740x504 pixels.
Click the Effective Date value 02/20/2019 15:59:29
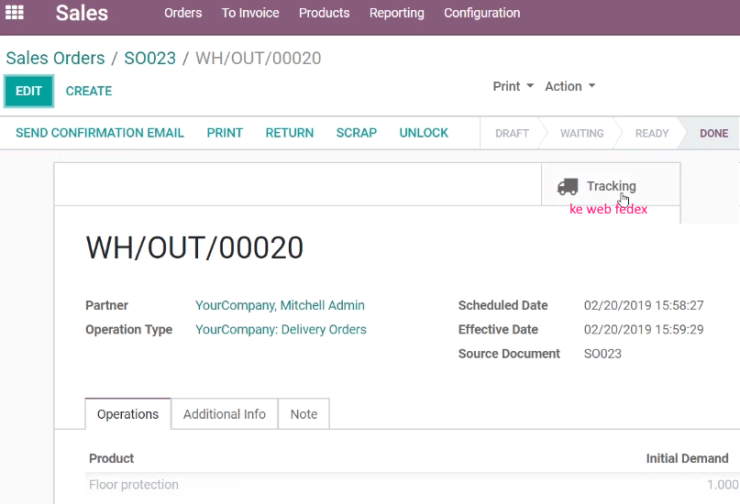[x=644, y=329]
